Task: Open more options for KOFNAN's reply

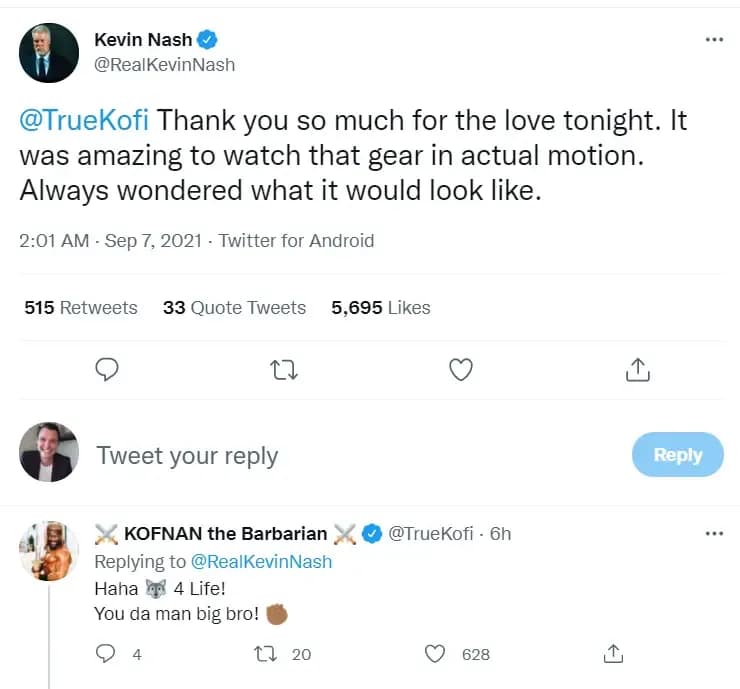Action: [x=714, y=533]
